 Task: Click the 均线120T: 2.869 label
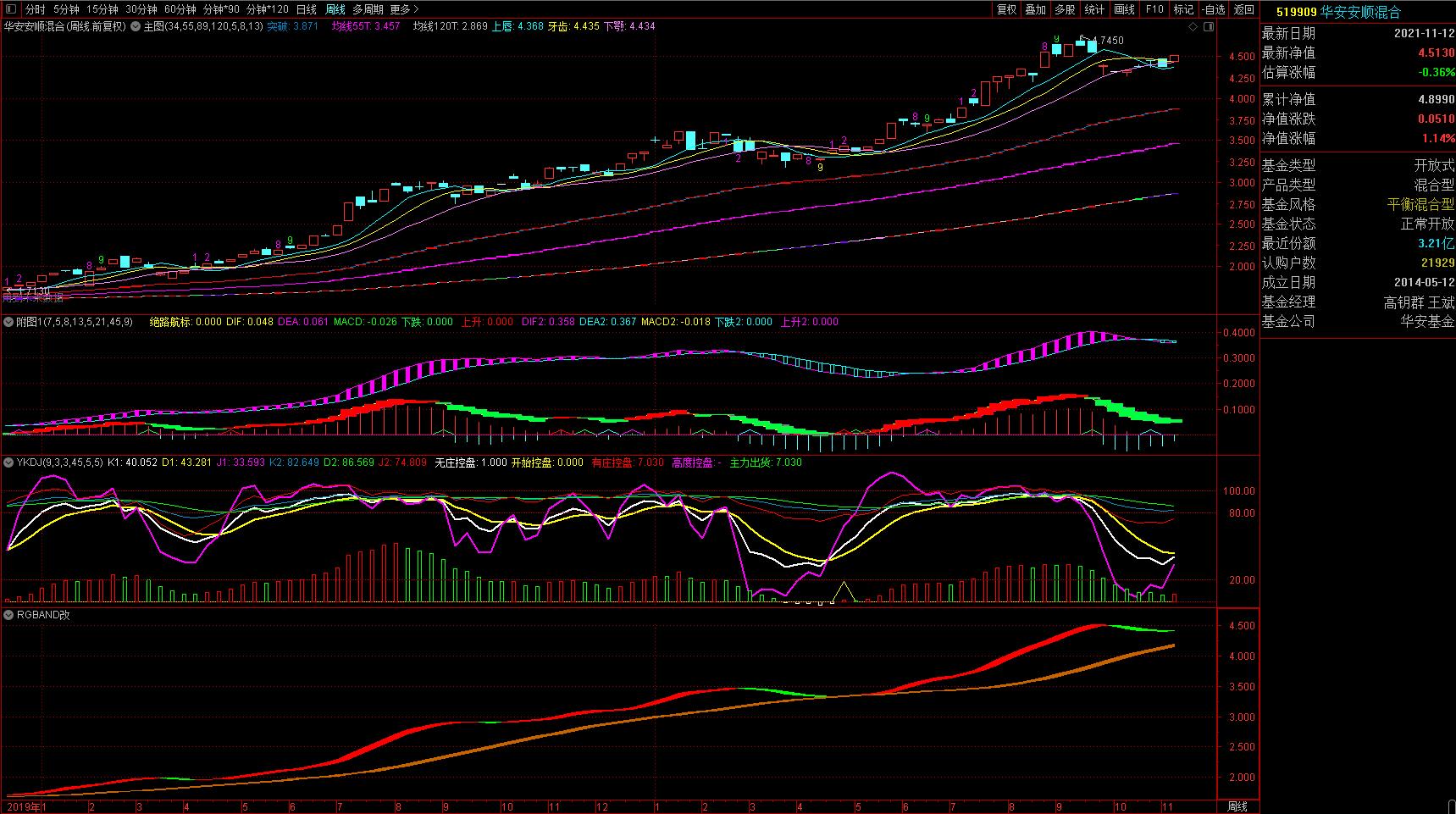tap(451, 26)
